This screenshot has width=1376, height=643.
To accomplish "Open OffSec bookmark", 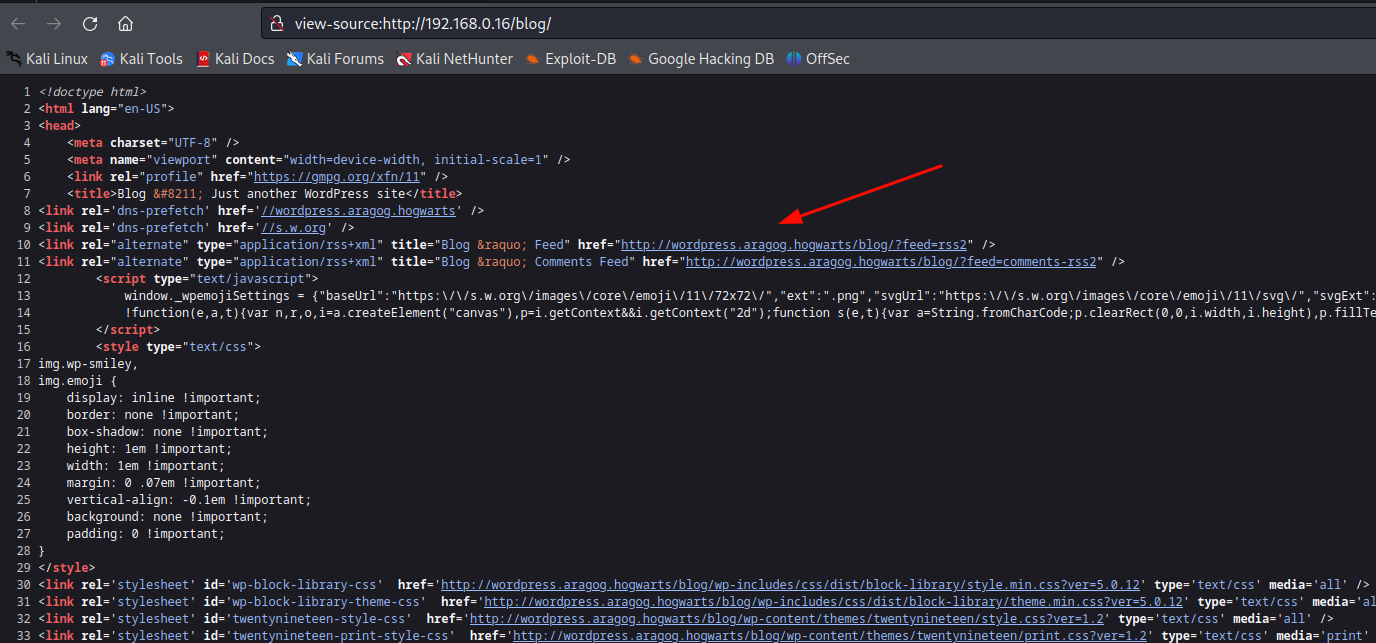I will (x=818, y=59).
